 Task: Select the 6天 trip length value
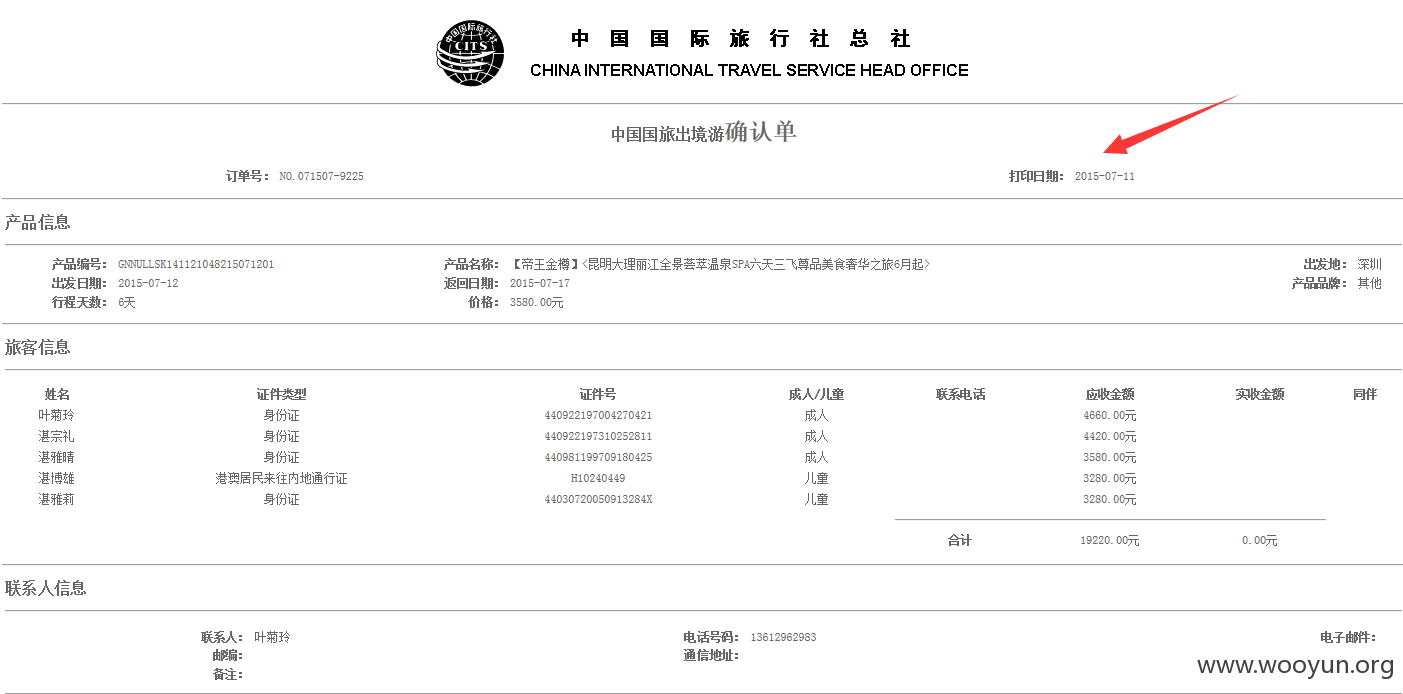coord(127,302)
